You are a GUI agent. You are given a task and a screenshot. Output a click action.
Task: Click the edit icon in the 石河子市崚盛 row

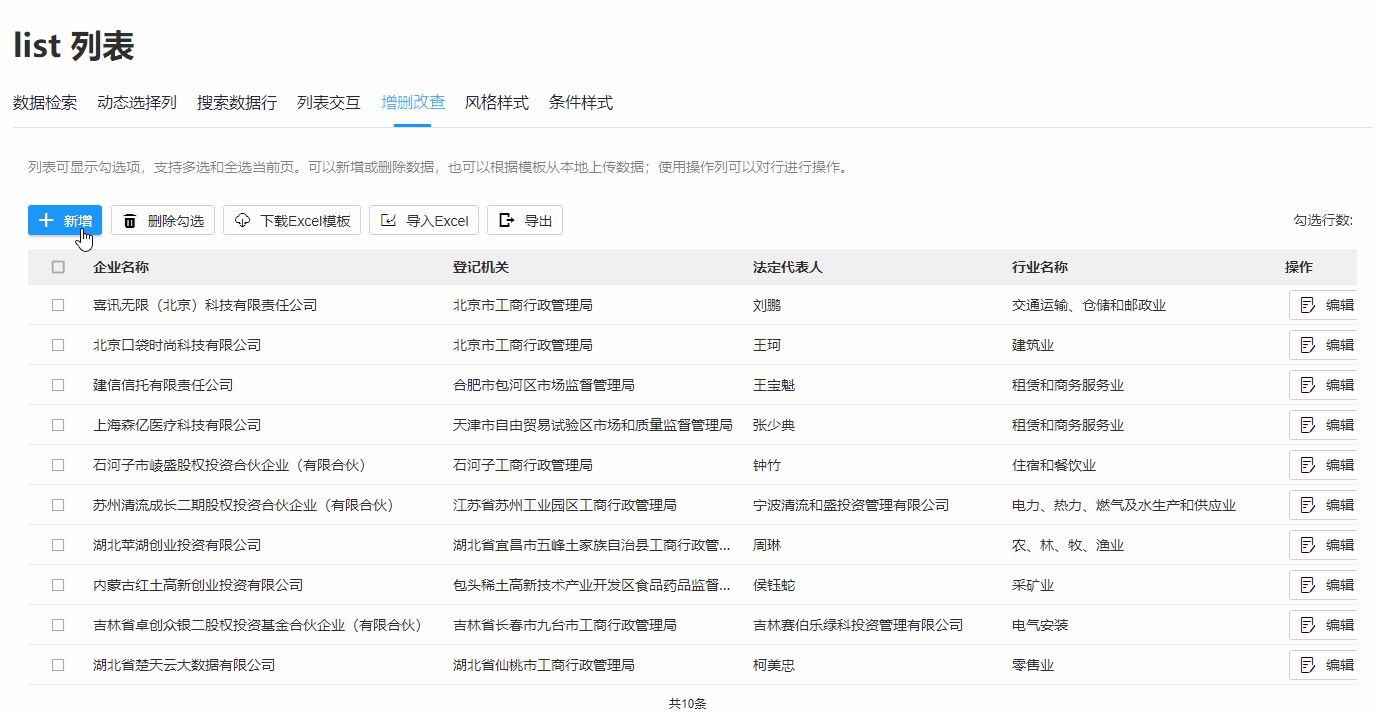(1305, 464)
